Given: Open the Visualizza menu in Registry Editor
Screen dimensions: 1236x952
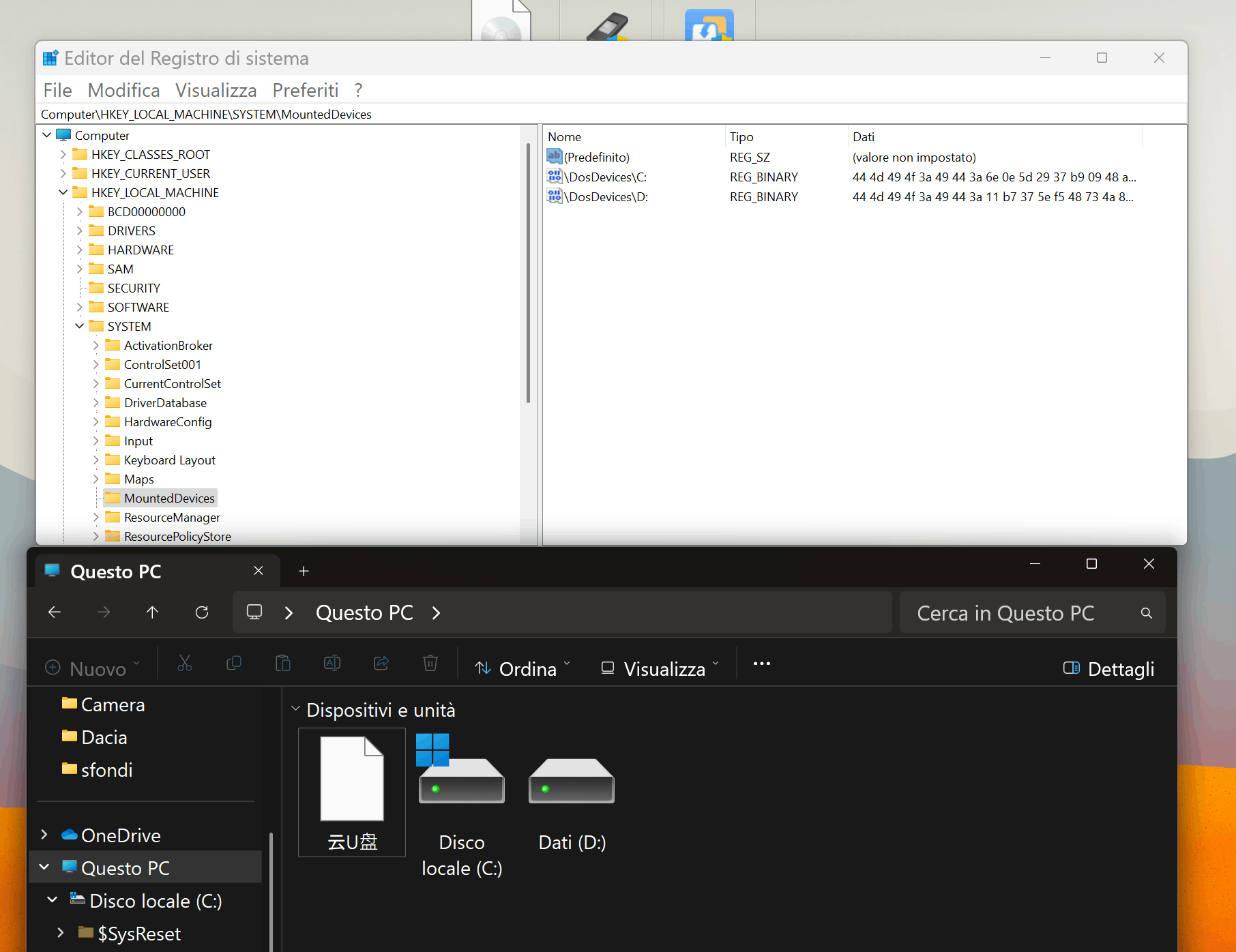Looking at the screenshot, I should click(x=216, y=90).
